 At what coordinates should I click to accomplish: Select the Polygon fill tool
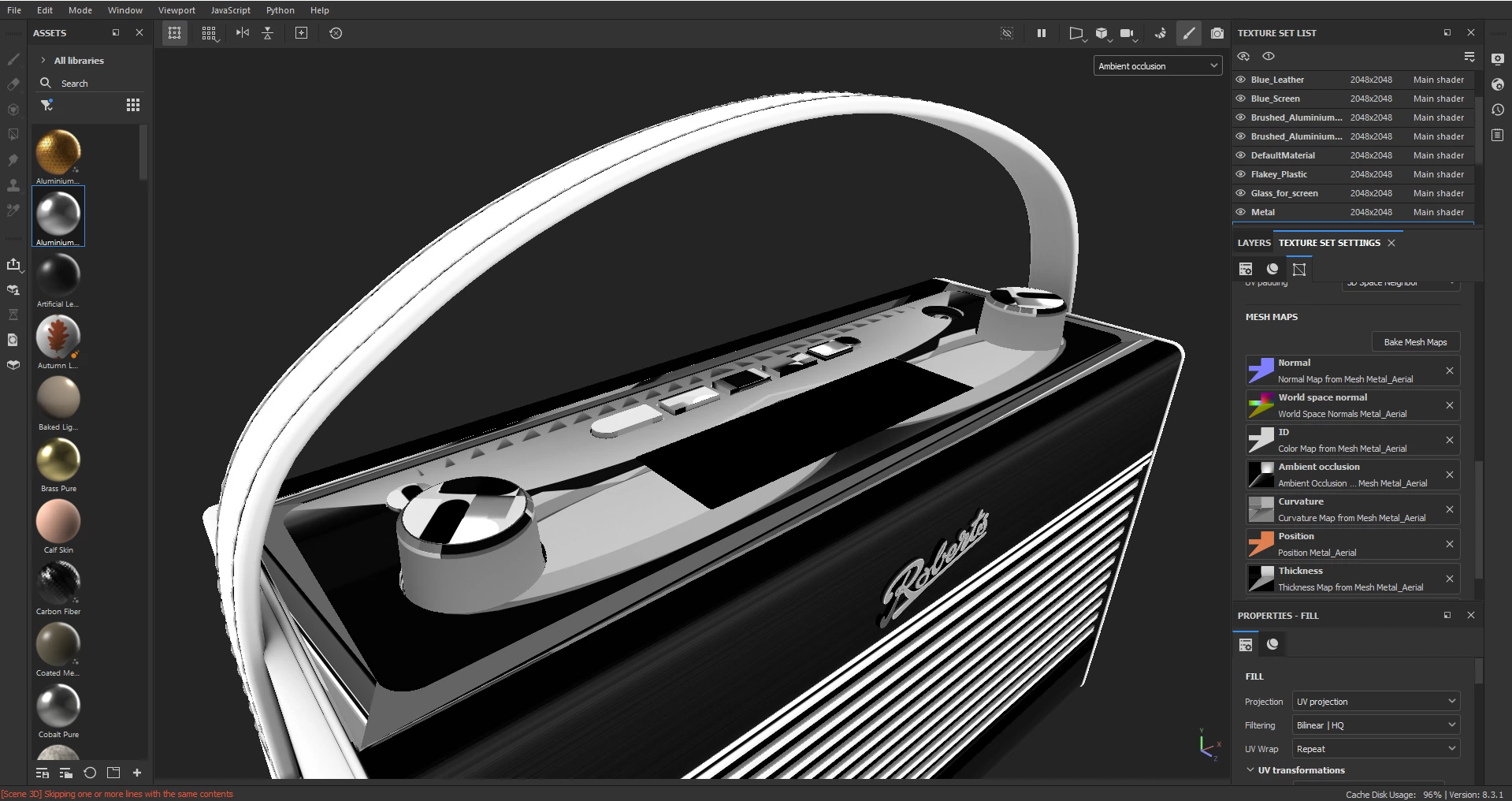click(13, 135)
